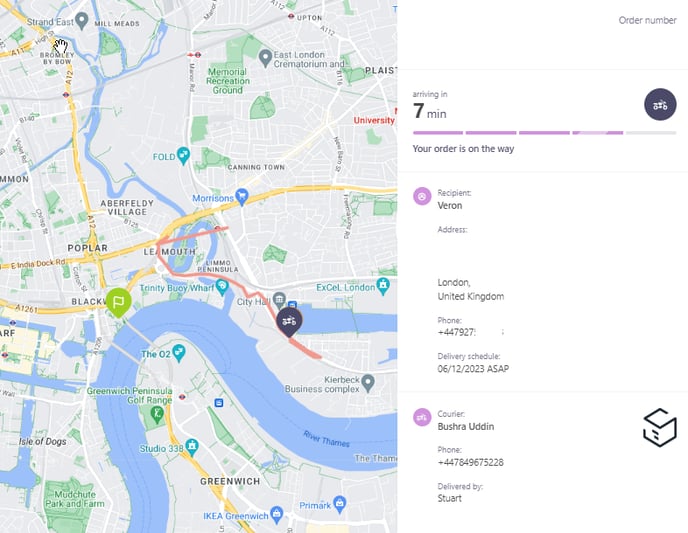Select the Morrisons shopping pin
Viewport: 688px width, 533px height.
(242, 197)
